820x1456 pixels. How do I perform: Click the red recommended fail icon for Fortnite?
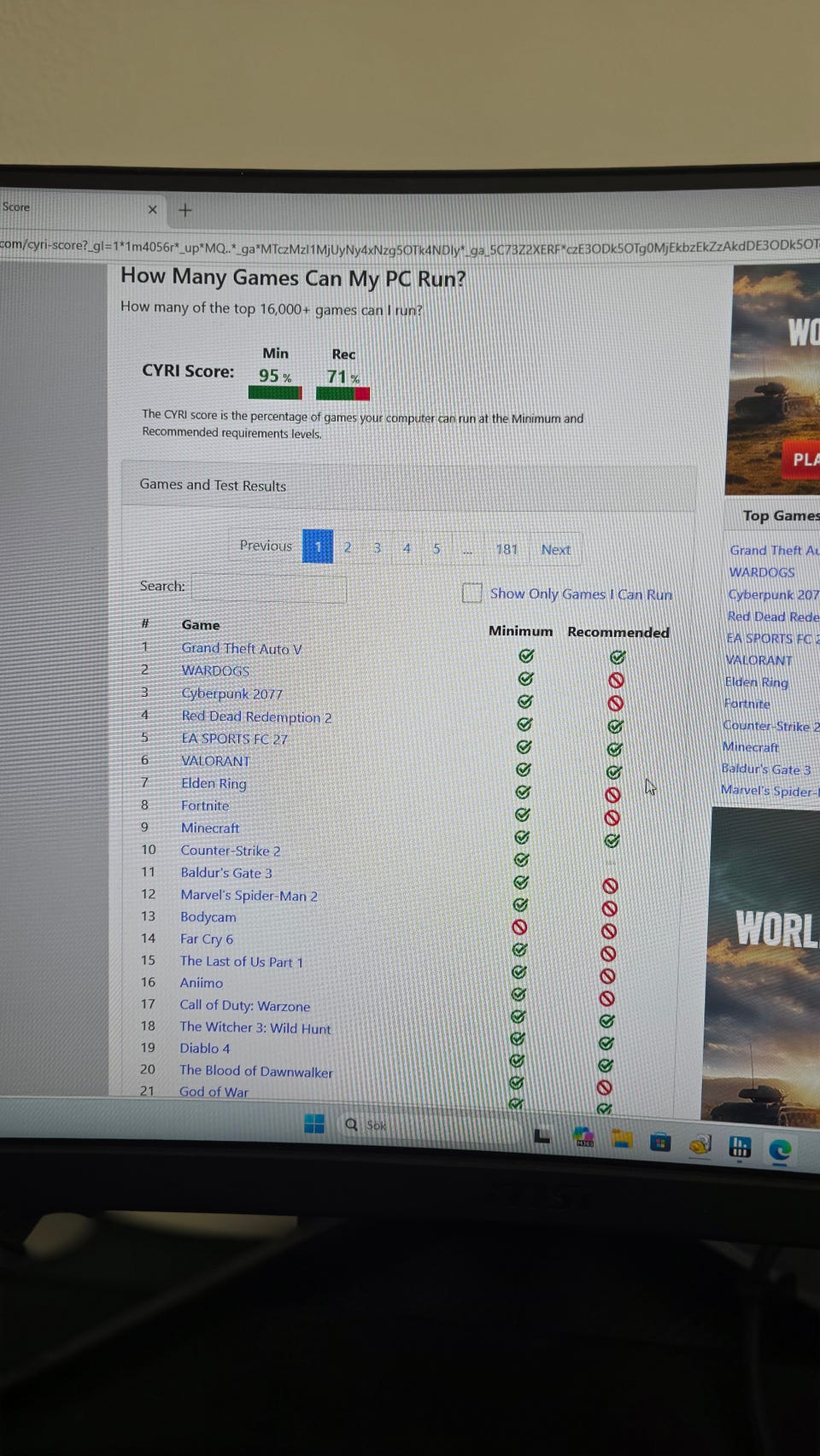tap(612, 817)
